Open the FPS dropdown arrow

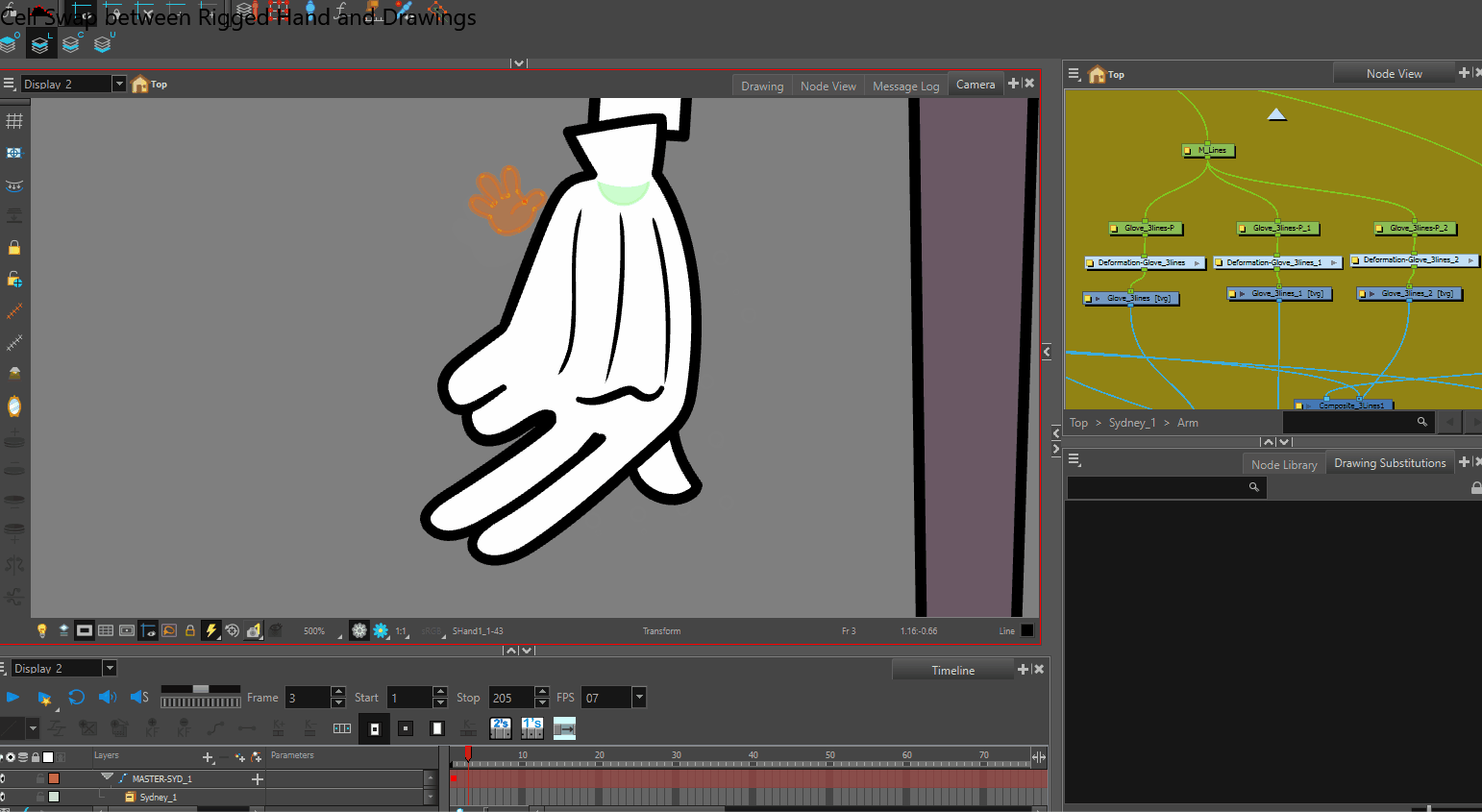pyautogui.click(x=639, y=697)
